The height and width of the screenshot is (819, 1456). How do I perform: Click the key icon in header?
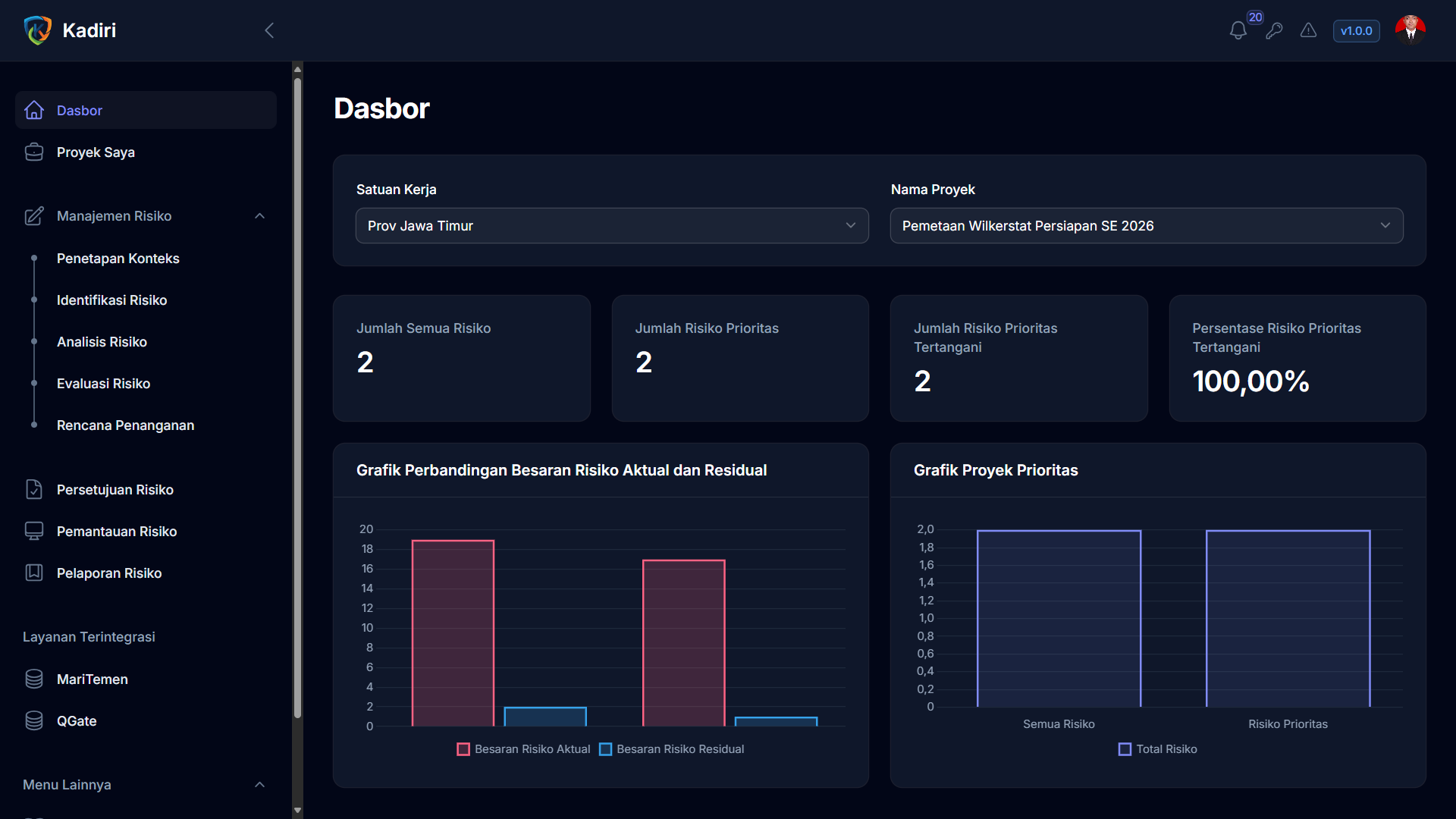tap(1274, 30)
